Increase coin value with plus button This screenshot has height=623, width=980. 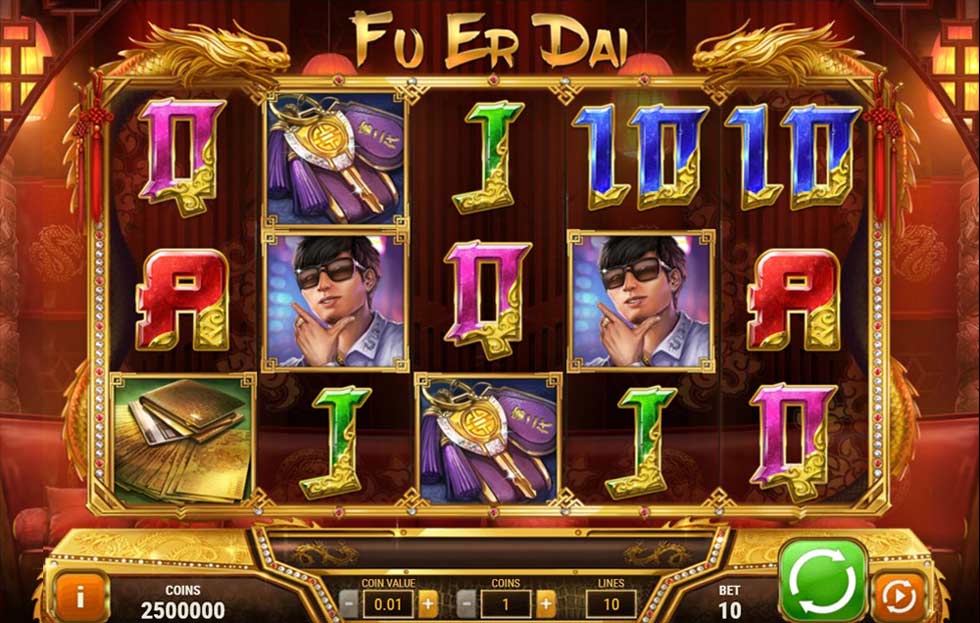pos(428,604)
